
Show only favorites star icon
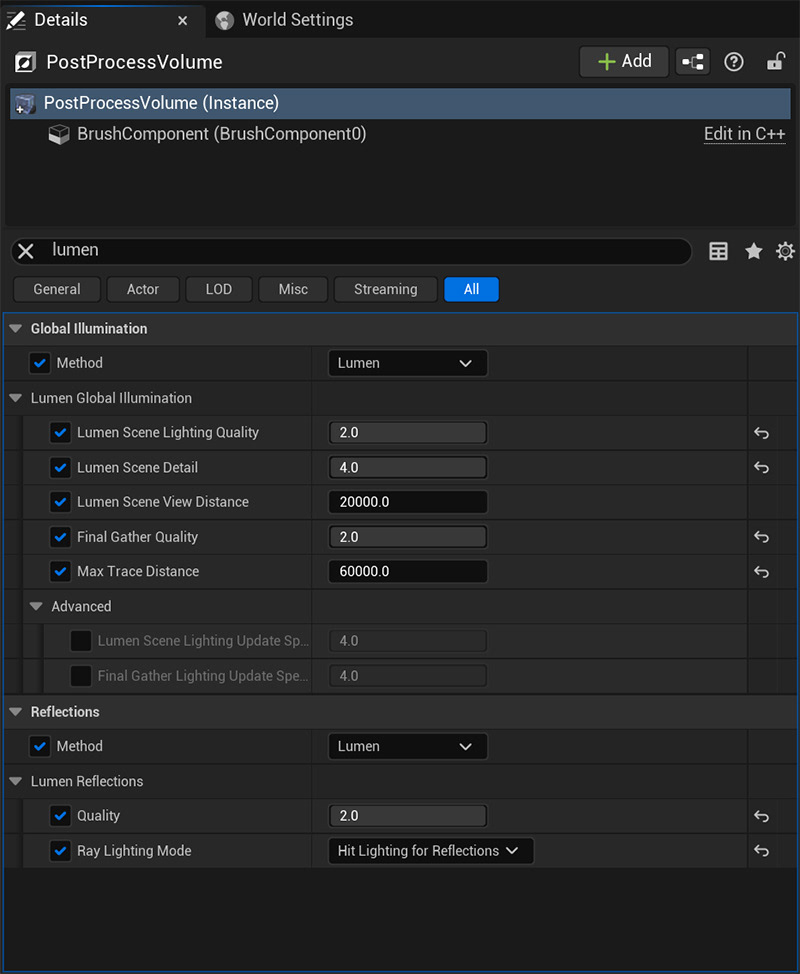(x=753, y=251)
